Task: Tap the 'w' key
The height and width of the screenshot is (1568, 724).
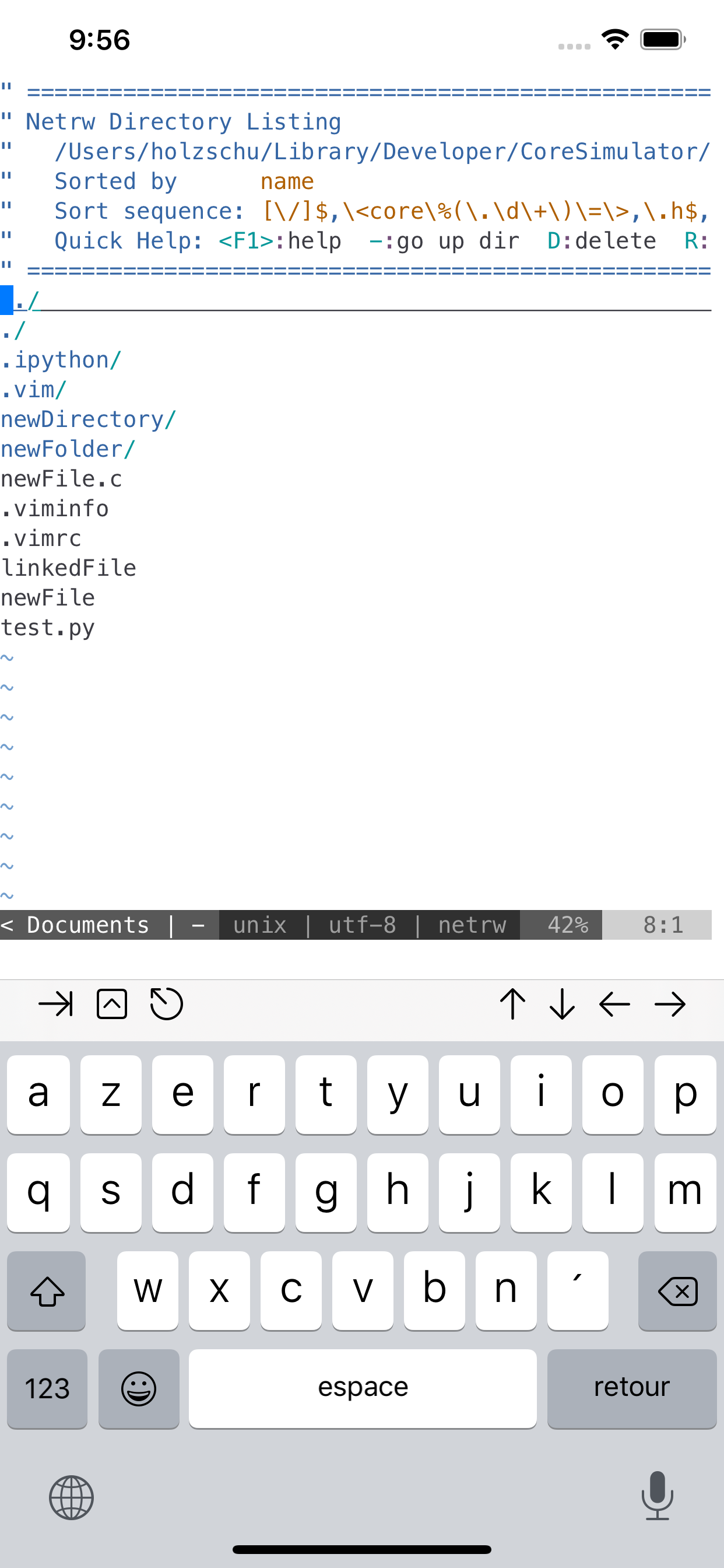Action: pyautogui.click(x=148, y=1290)
